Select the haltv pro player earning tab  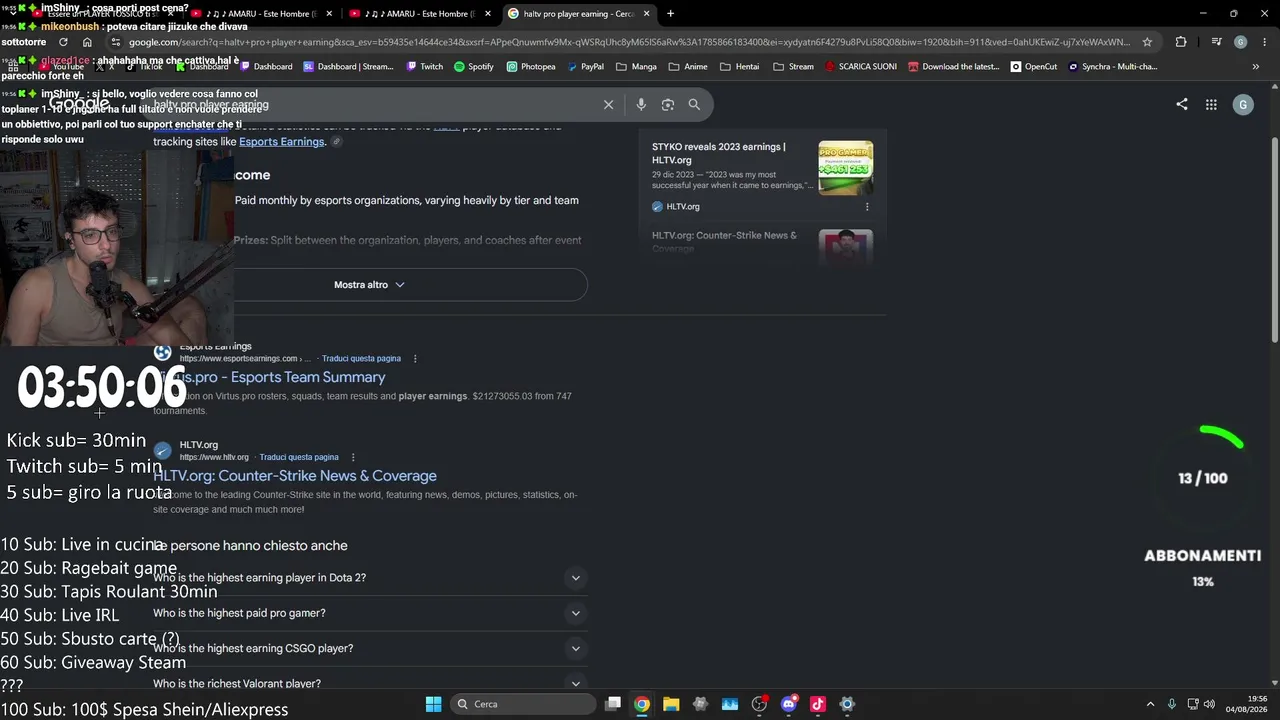coord(580,13)
